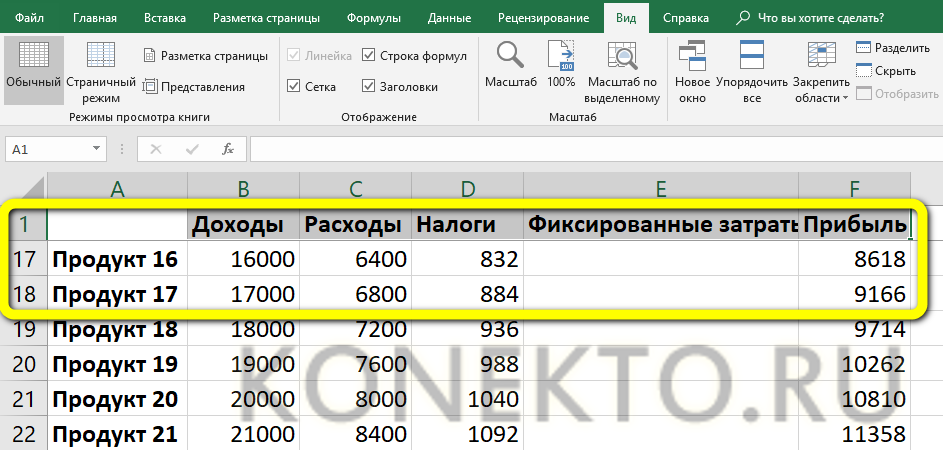
Task: Click the insert function fx button
Action: click(227, 149)
